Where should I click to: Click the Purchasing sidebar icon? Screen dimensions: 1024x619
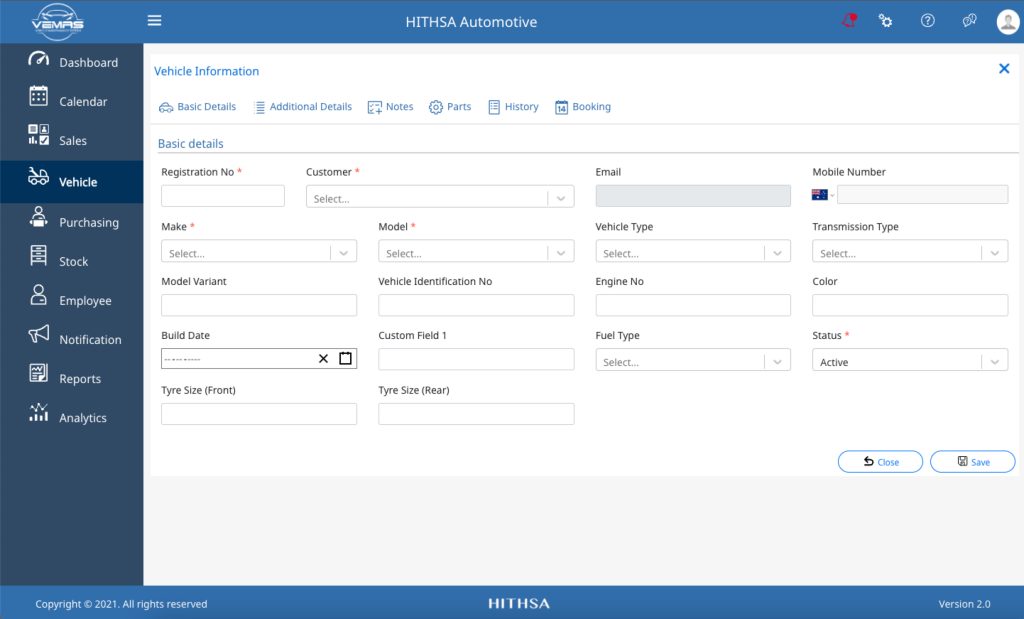click(x=39, y=217)
